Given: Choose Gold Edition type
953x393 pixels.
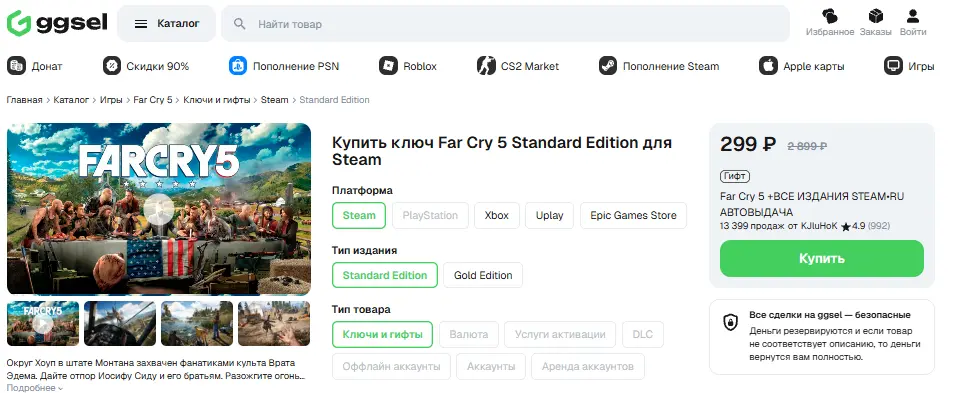Looking at the screenshot, I should tap(483, 275).
